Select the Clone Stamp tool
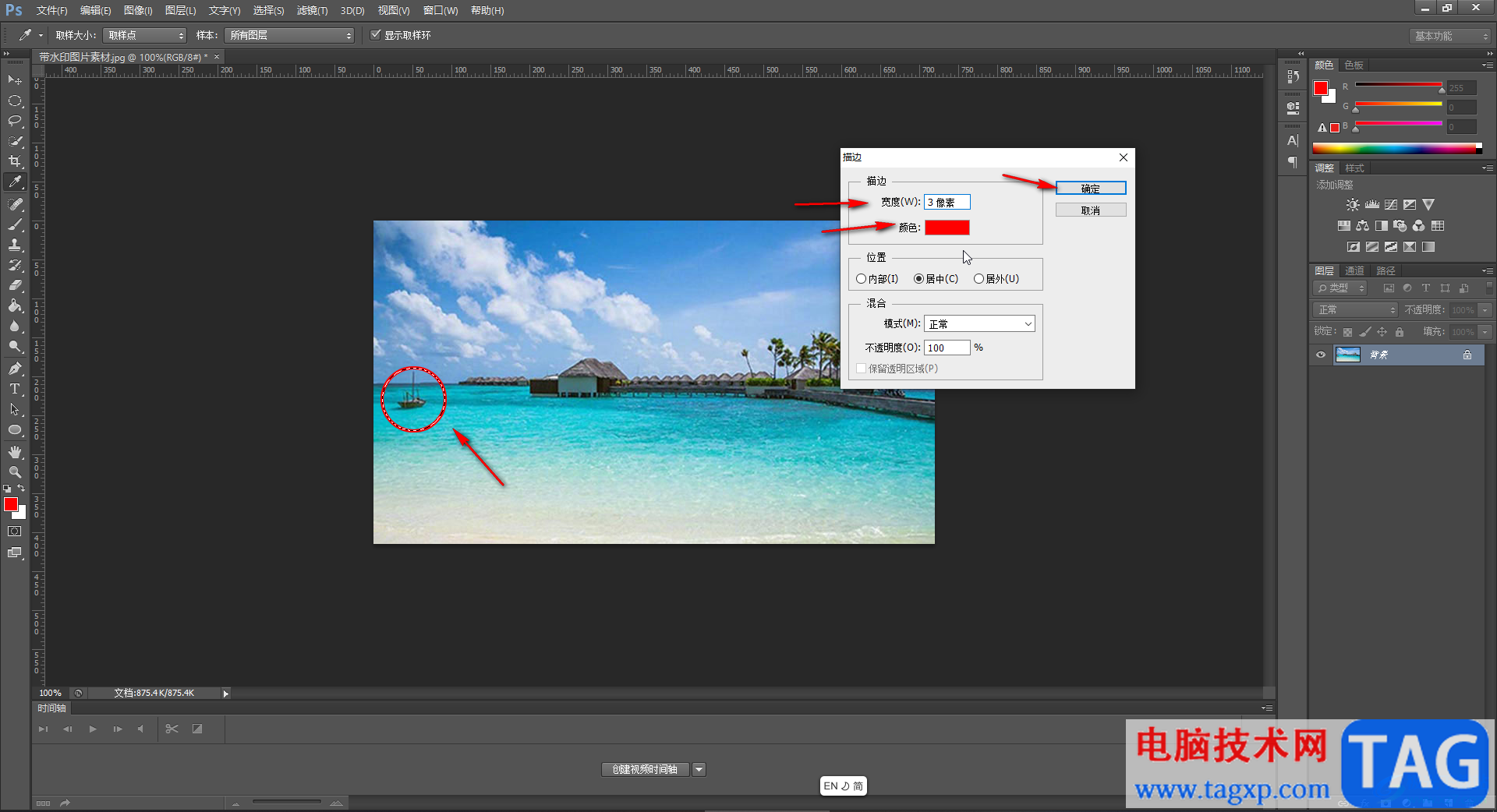Viewport: 1497px width, 812px height. coord(15,245)
